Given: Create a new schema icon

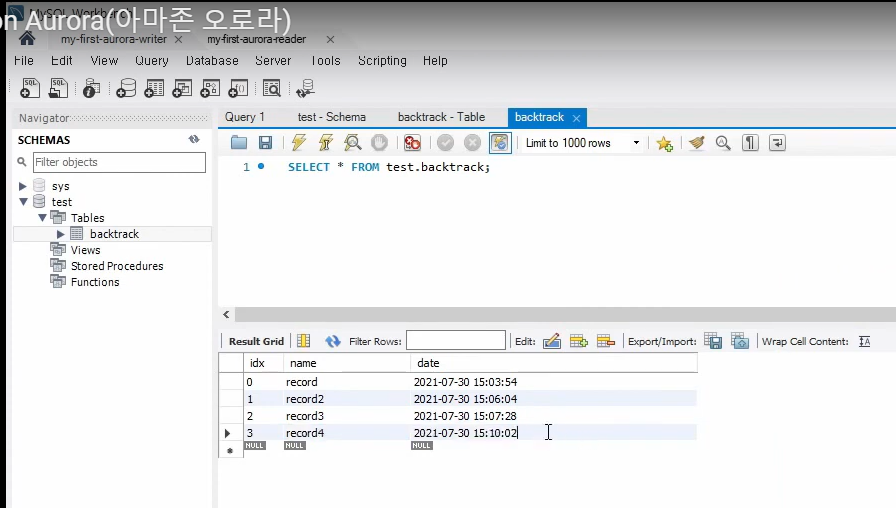Looking at the screenshot, I should [126, 89].
